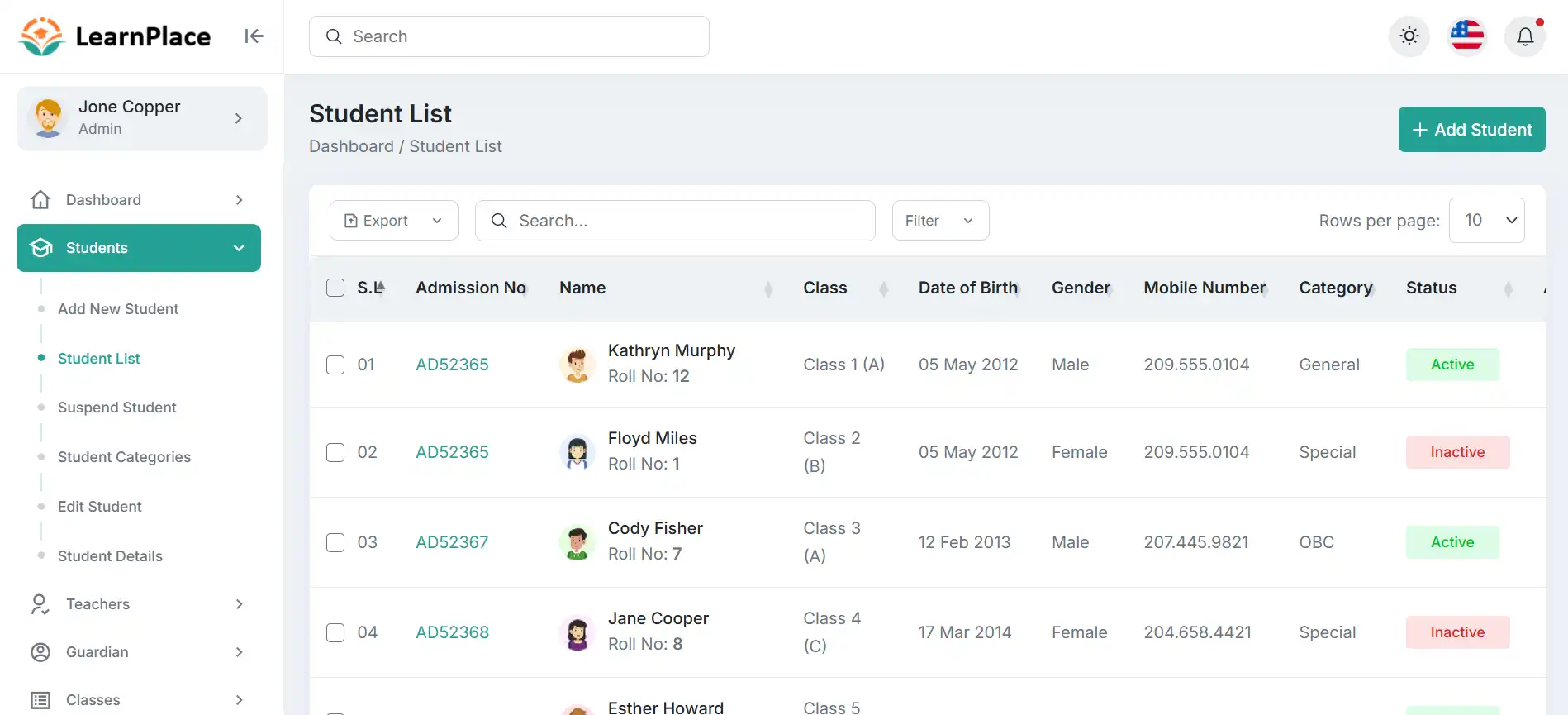Screen dimensions: 1568x715
Task: Click the Date of Birth column header
Action: click(x=968, y=288)
